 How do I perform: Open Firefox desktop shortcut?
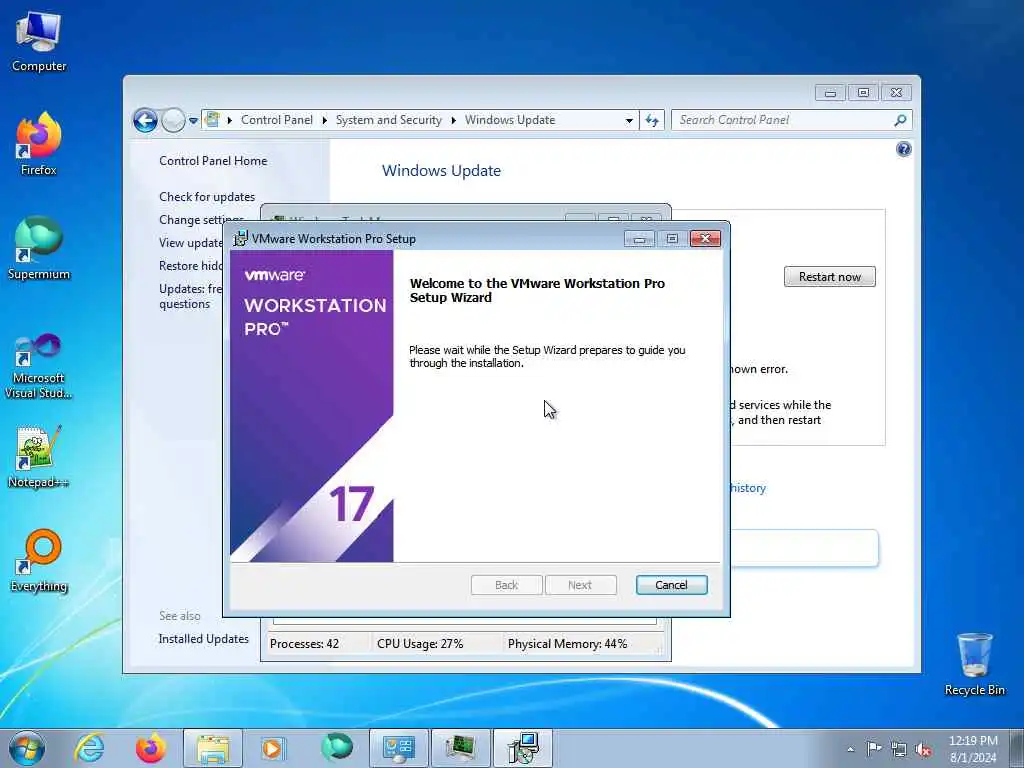[39, 144]
